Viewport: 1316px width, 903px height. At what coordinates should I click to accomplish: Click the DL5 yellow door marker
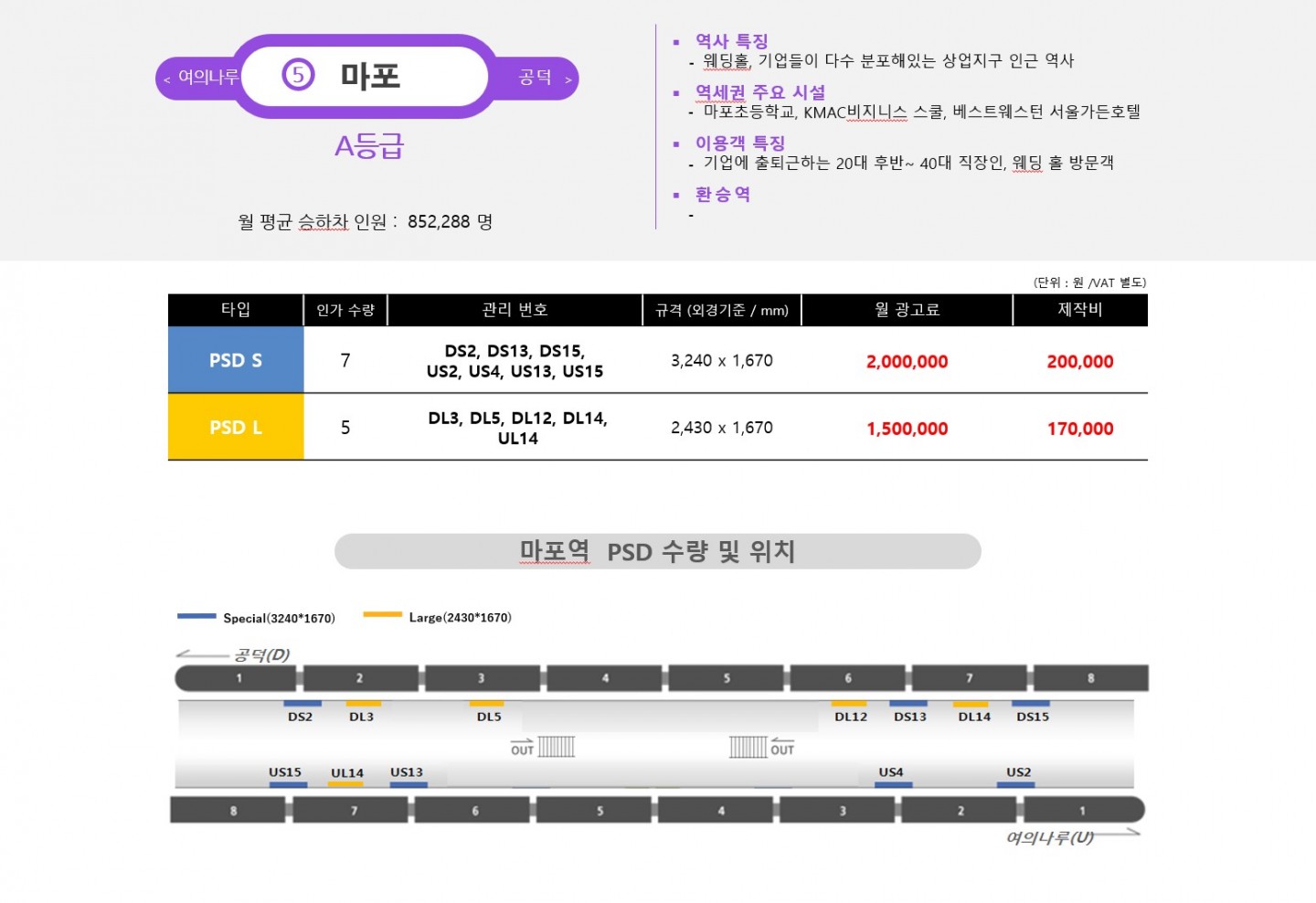[x=486, y=704]
